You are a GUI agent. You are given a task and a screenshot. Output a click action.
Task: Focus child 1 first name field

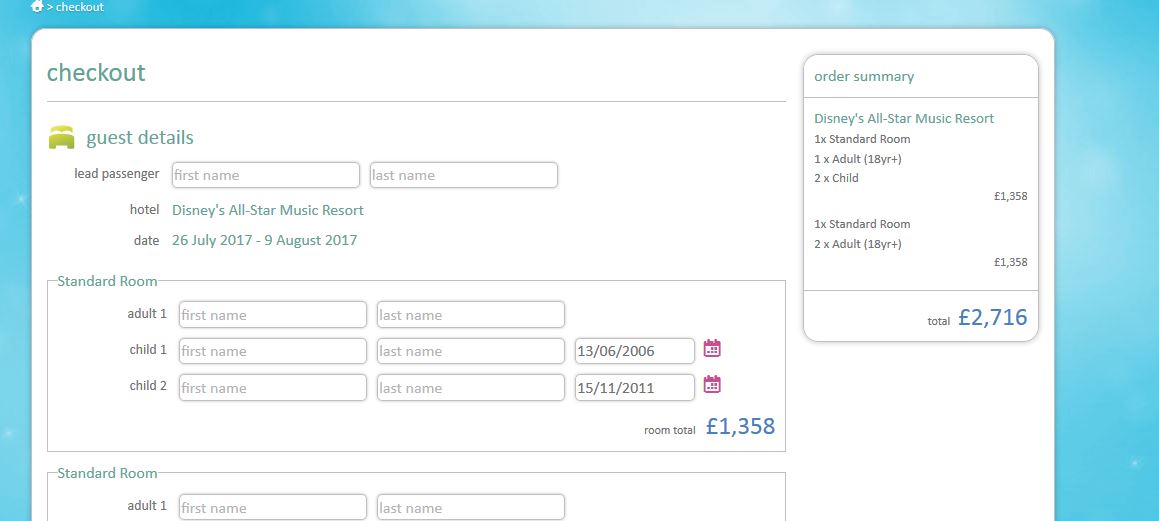273,351
